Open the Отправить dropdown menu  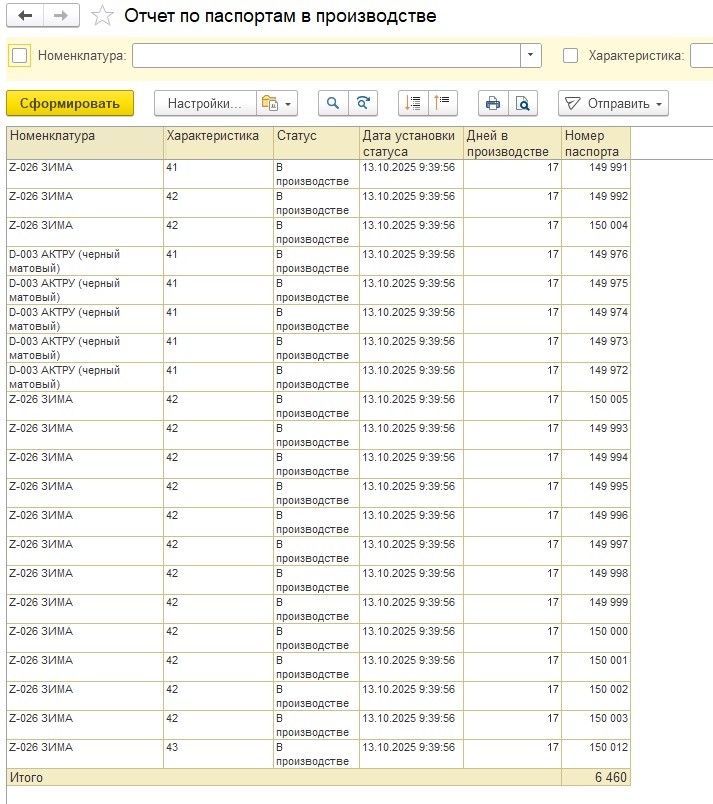(x=612, y=103)
